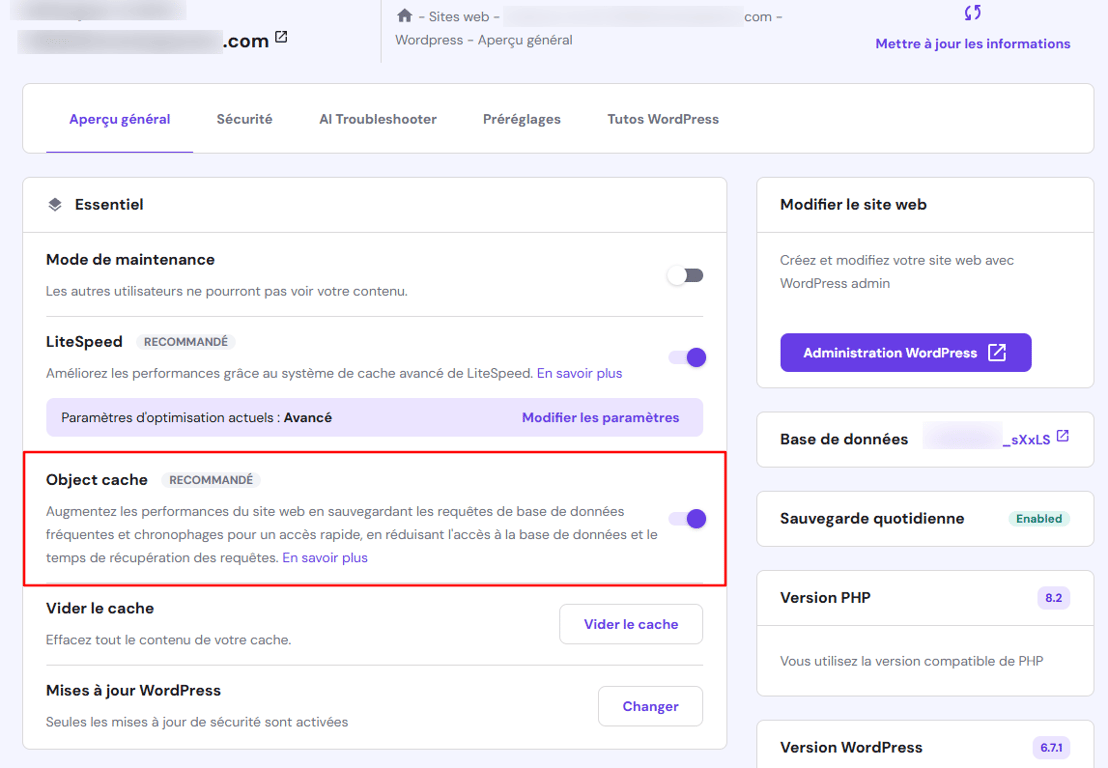Screen dimensions: 1108x768
Task: Disable the LiteSpeed toggle
Action: (x=686, y=357)
